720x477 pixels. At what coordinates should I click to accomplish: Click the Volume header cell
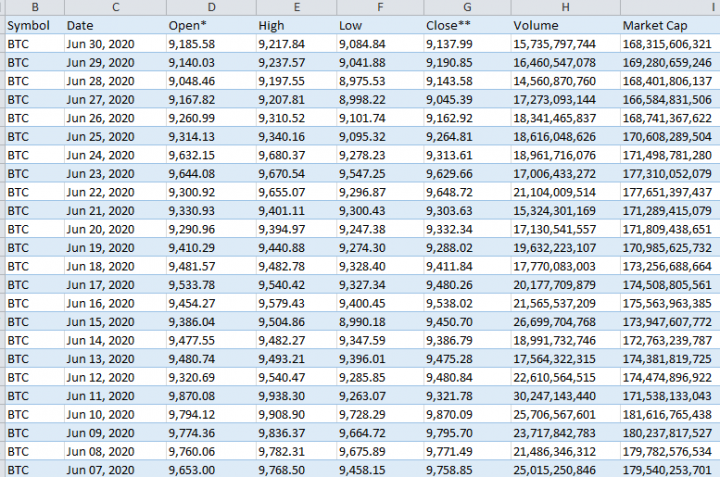pyautogui.click(x=566, y=25)
